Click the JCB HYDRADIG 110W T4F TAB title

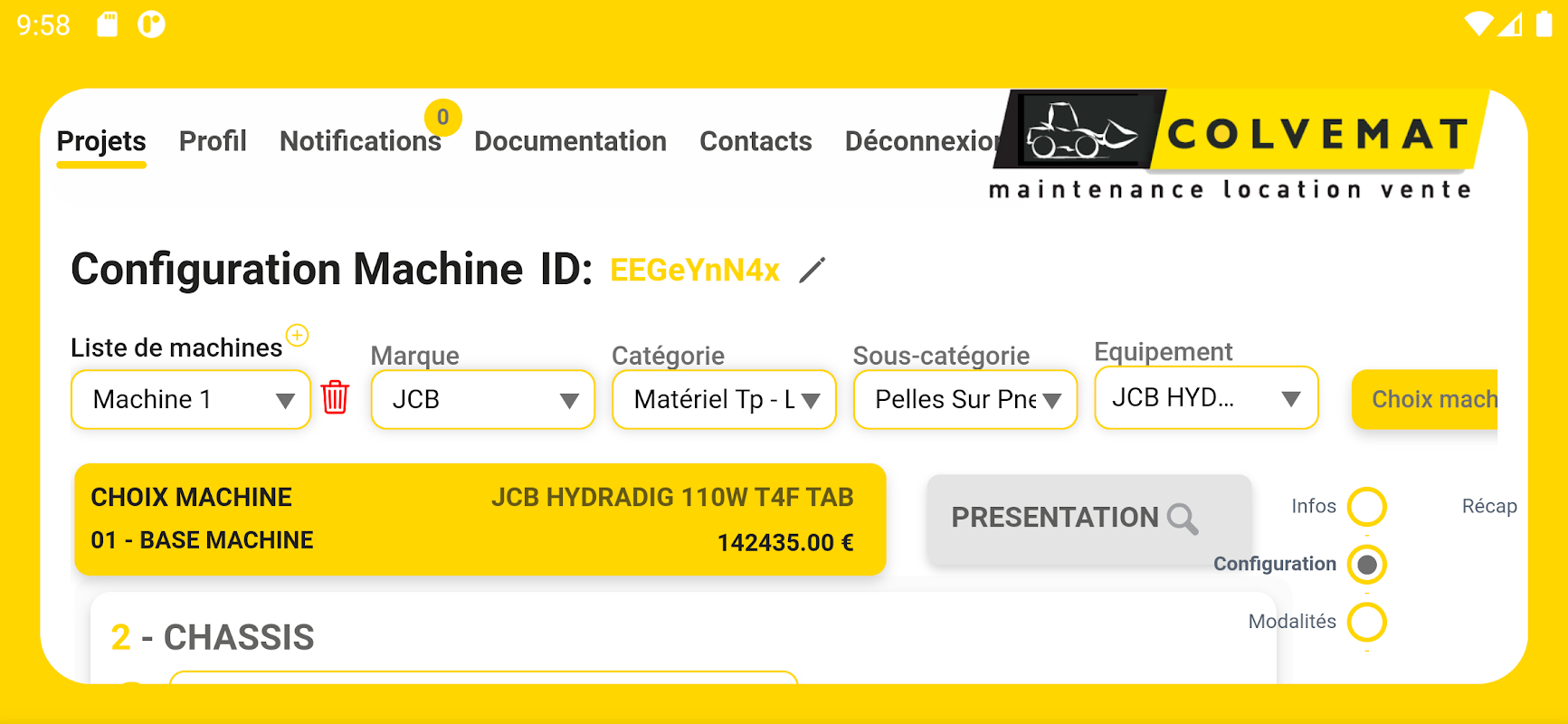point(672,498)
